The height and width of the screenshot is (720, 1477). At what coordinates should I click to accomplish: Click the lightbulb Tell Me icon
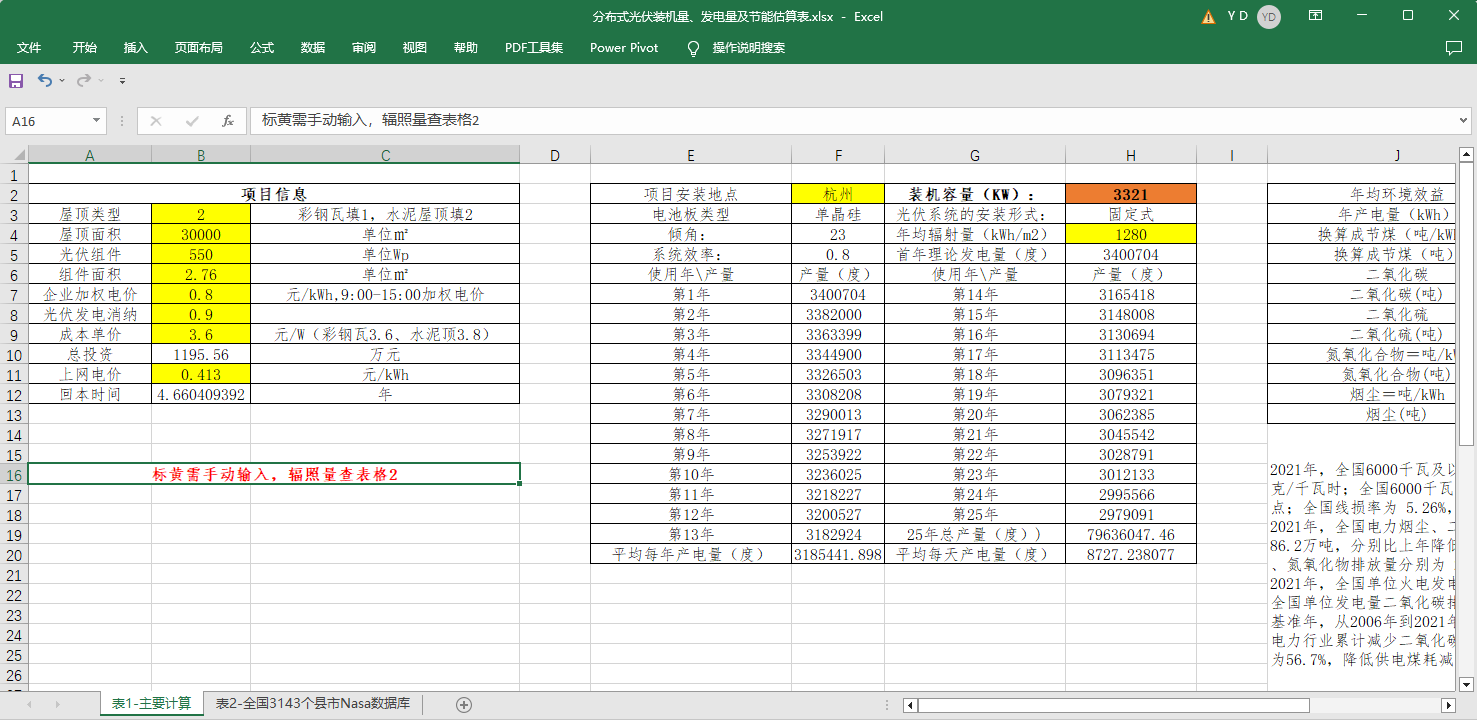click(693, 48)
